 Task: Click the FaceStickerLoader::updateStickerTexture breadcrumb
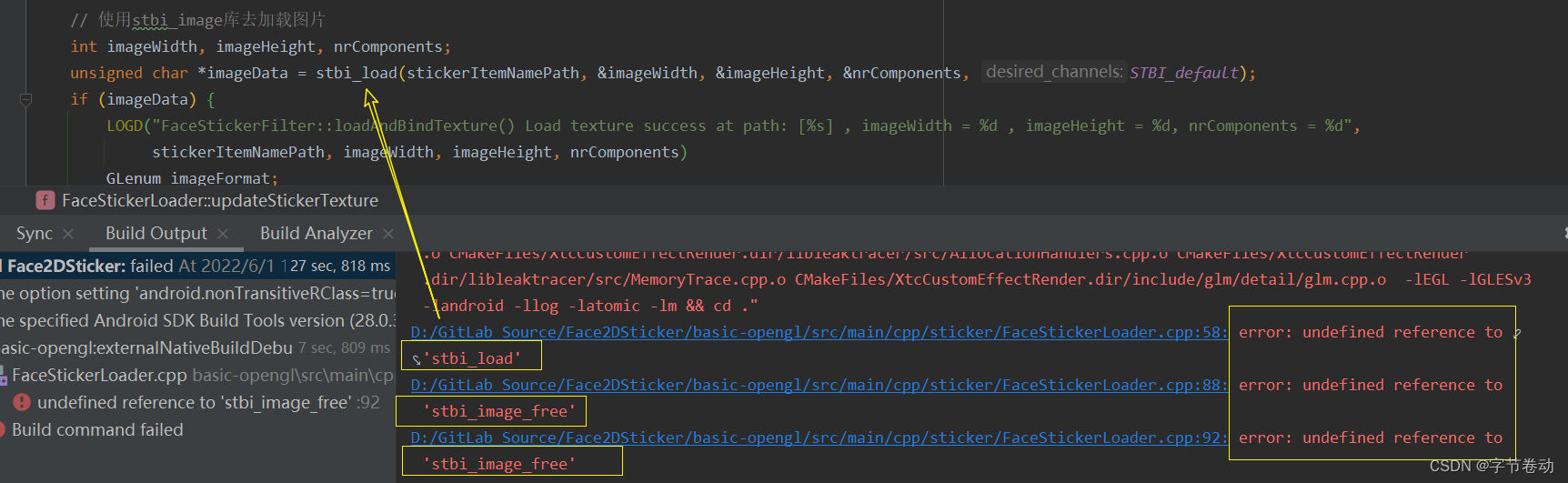(x=220, y=200)
